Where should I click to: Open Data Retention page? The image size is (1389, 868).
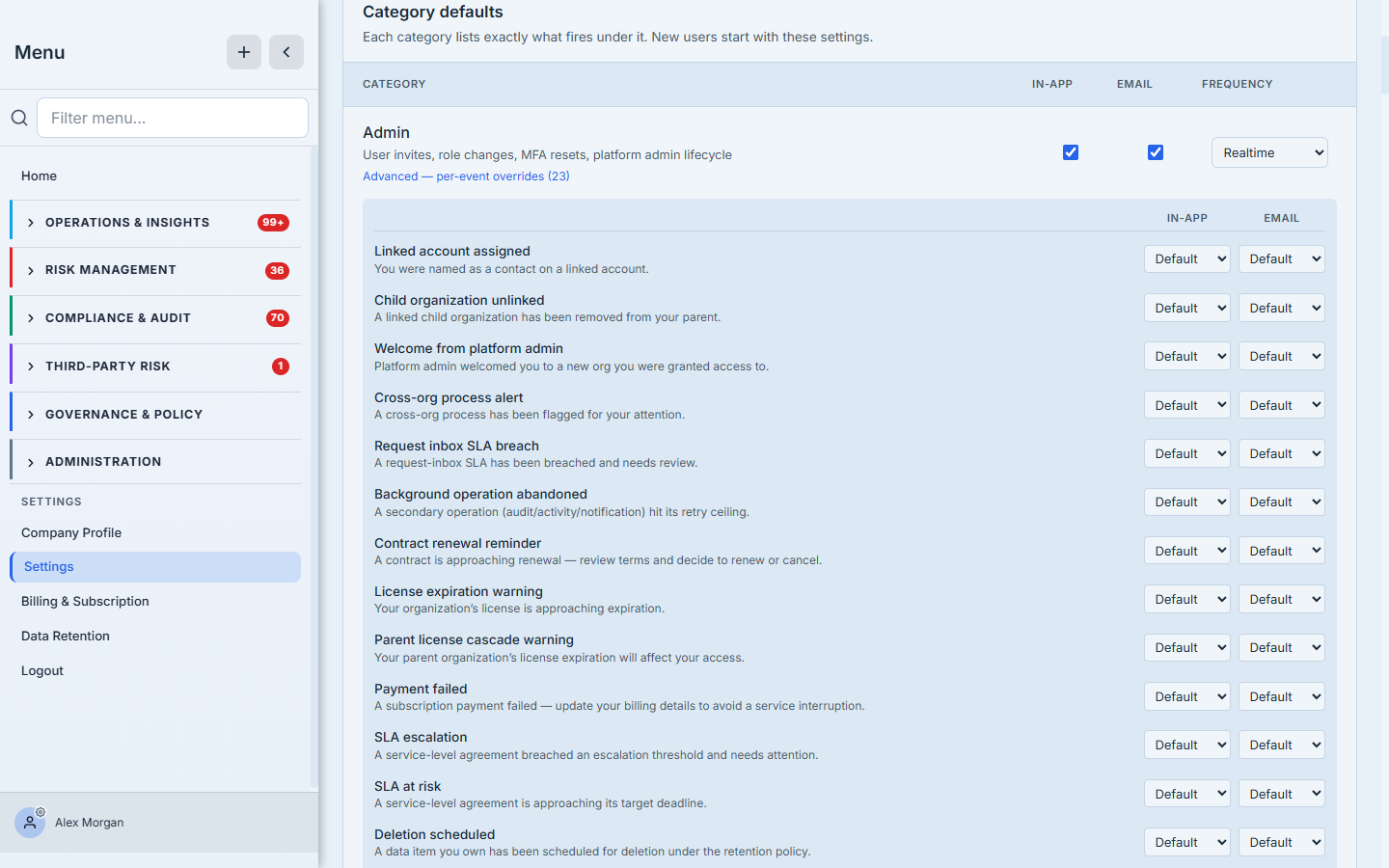coord(155,636)
